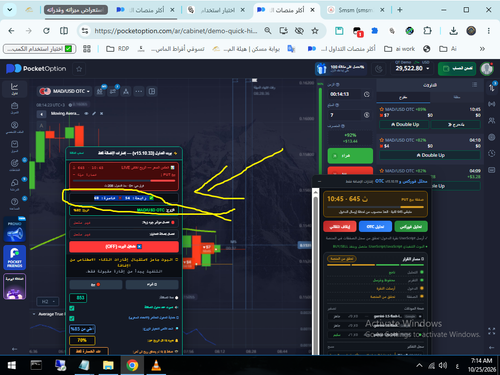Open the payout dropdown showing %83
This screenshot has width=500, height=375.
(x=82, y=329)
